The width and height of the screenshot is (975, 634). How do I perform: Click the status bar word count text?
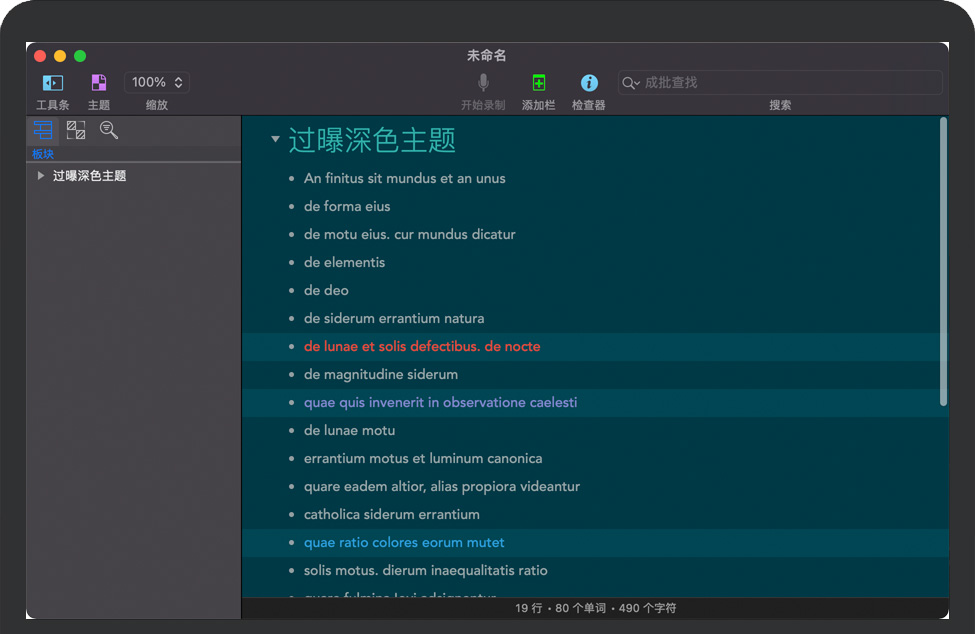point(595,608)
